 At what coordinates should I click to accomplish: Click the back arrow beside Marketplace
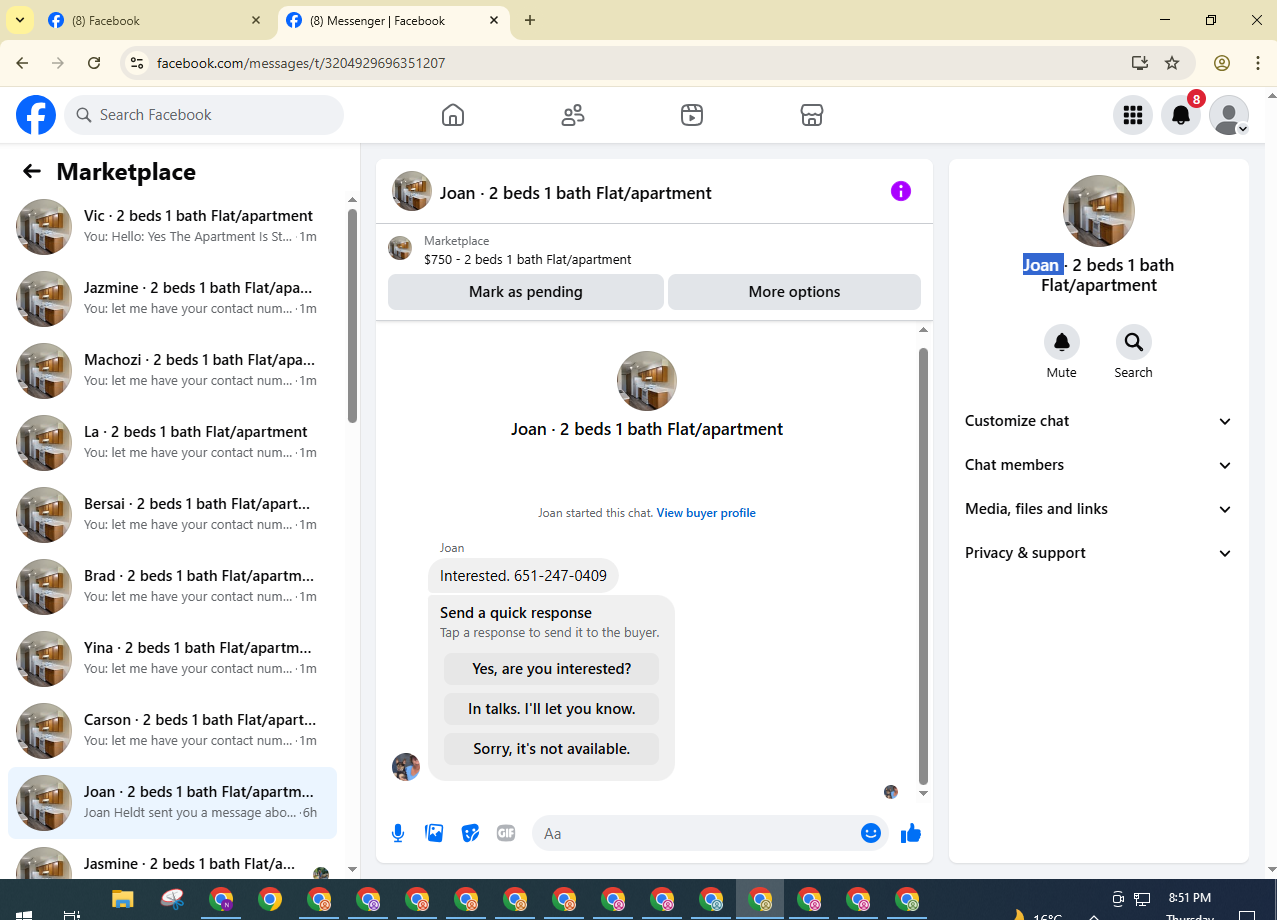(32, 171)
